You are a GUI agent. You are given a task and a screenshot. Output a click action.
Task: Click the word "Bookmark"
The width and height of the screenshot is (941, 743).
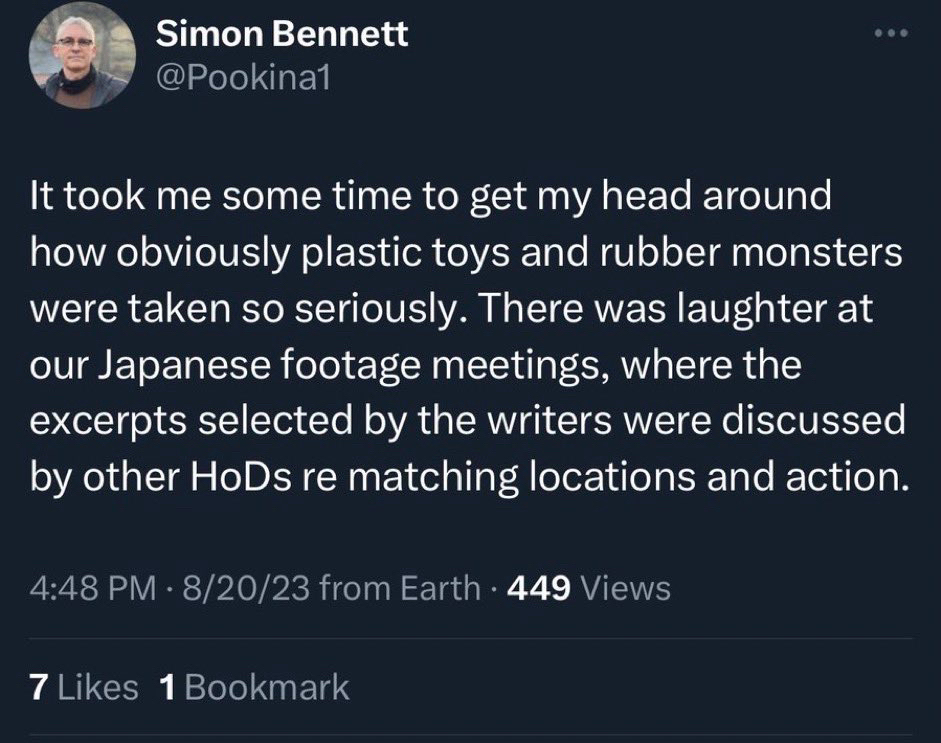click(268, 687)
